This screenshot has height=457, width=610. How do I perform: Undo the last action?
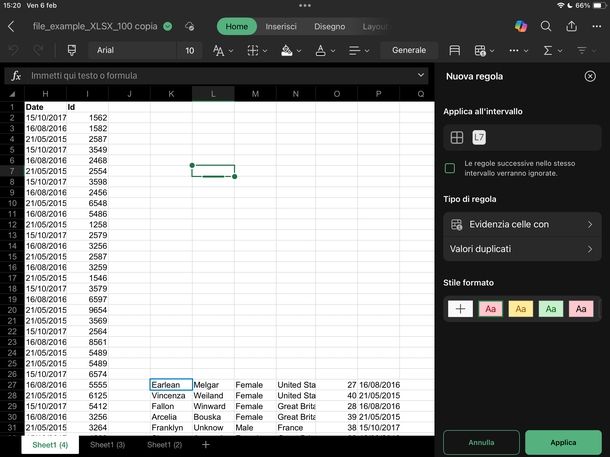pyautogui.click(x=14, y=50)
